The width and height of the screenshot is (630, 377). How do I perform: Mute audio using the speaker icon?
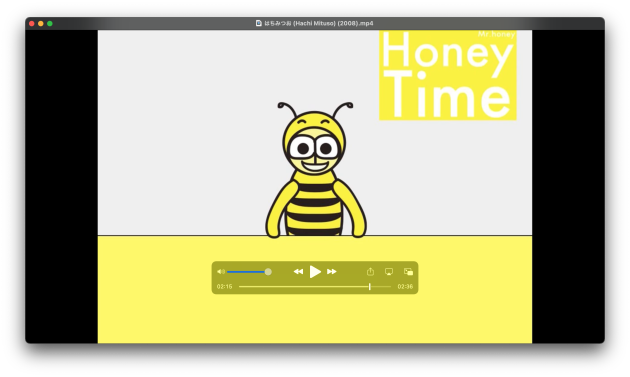point(221,272)
